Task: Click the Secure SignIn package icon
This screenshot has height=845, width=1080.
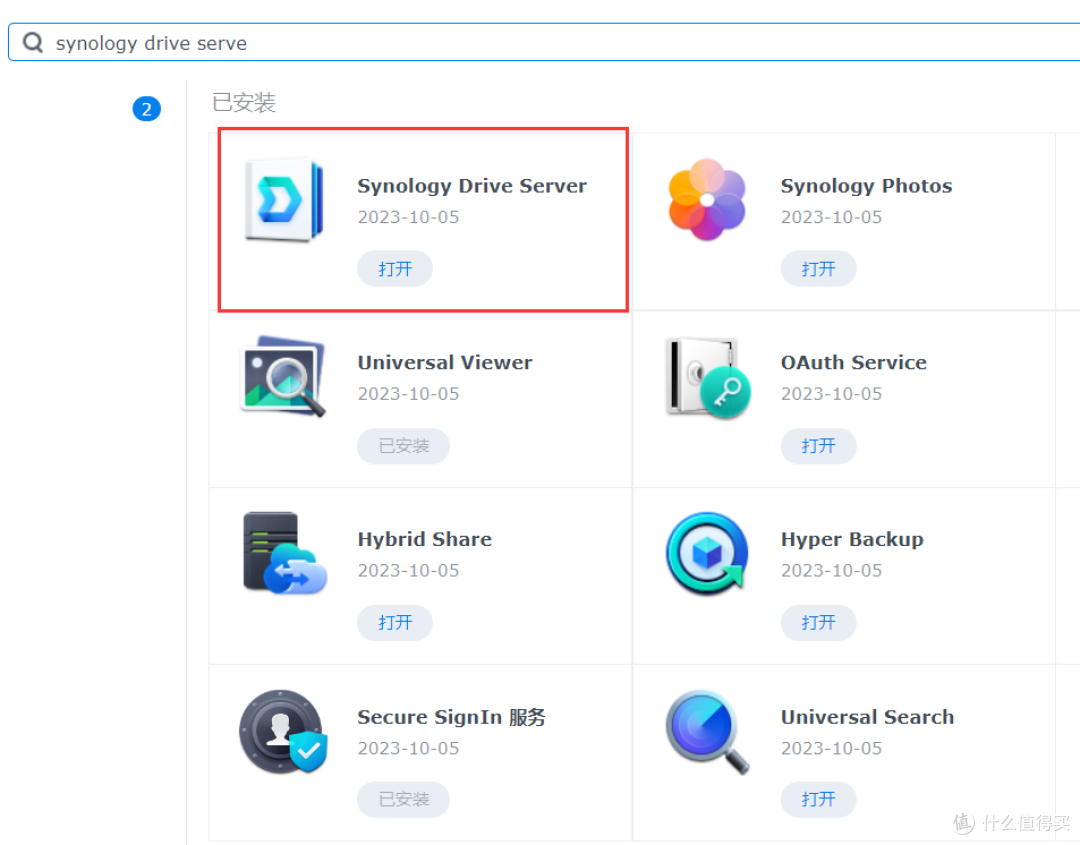Action: [x=283, y=731]
